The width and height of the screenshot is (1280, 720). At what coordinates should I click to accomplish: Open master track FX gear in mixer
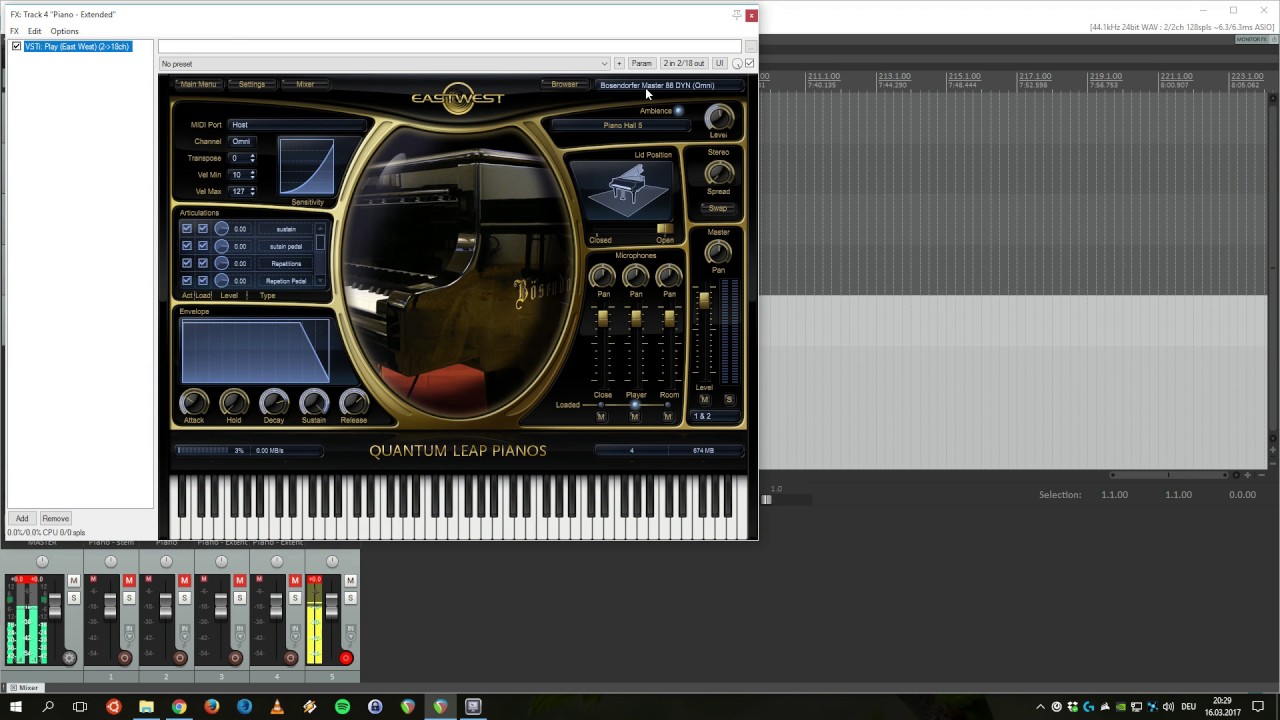coord(69,658)
